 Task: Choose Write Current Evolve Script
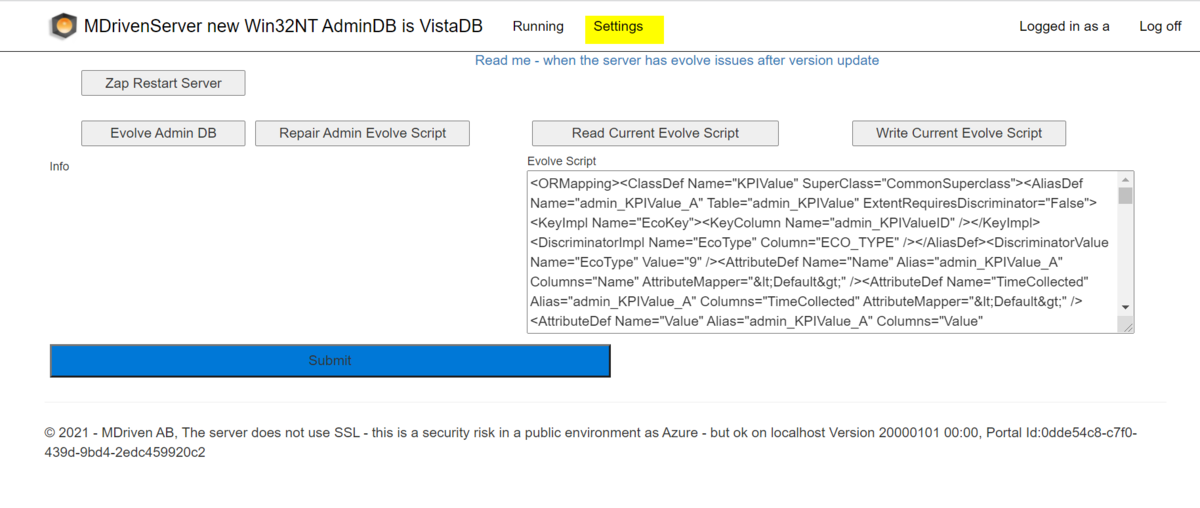(959, 133)
